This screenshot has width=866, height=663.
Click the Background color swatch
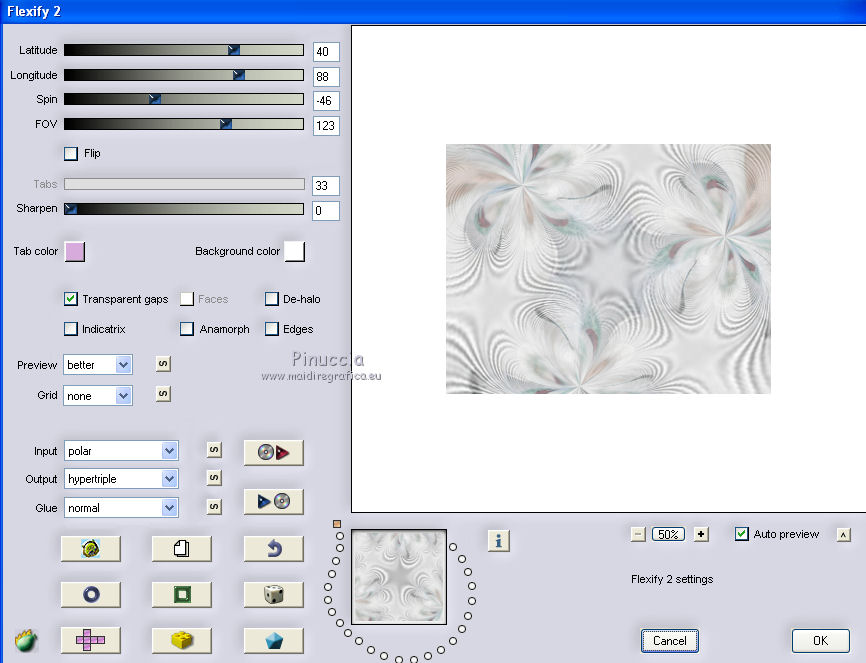pyautogui.click(x=294, y=251)
